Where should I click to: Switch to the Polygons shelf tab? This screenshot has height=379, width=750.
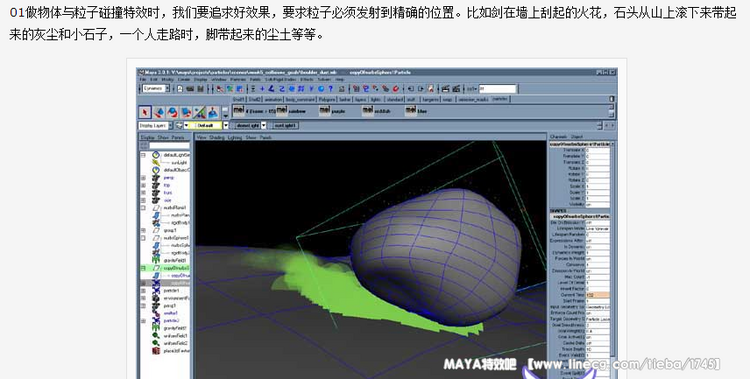(x=328, y=100)
